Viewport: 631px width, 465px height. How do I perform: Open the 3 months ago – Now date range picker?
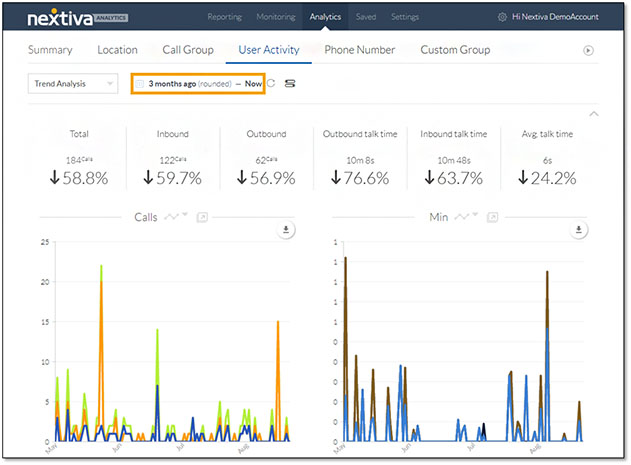(x=198, y=83)
